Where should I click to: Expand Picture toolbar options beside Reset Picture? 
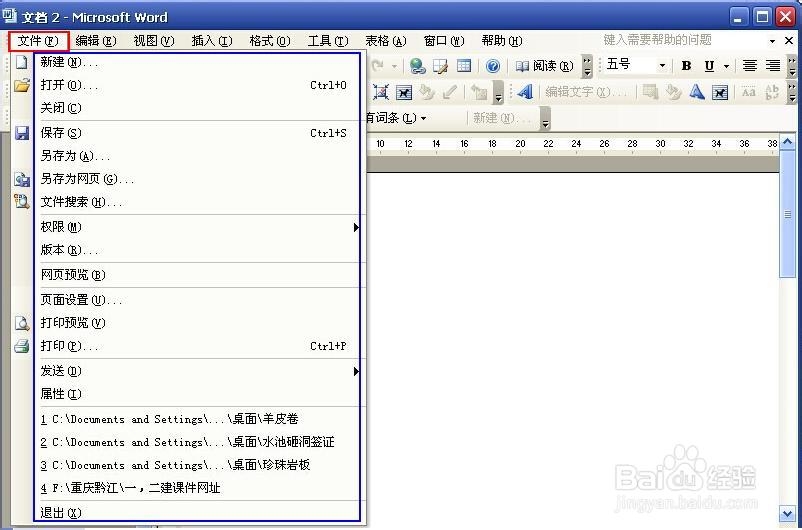tap(498, 93)
